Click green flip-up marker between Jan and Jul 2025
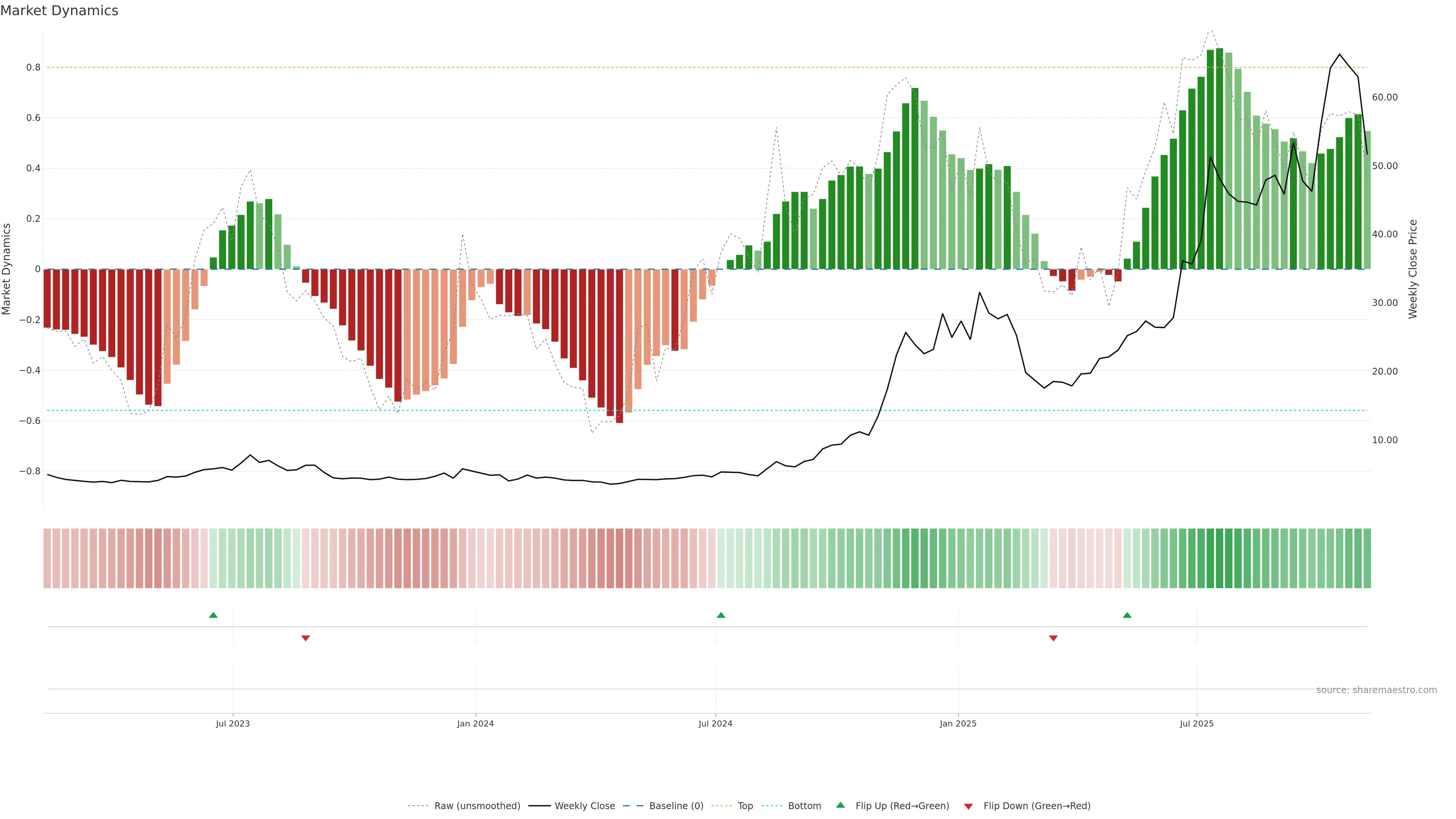The height and width of the screenshot is (819, 1456). 1127,615
